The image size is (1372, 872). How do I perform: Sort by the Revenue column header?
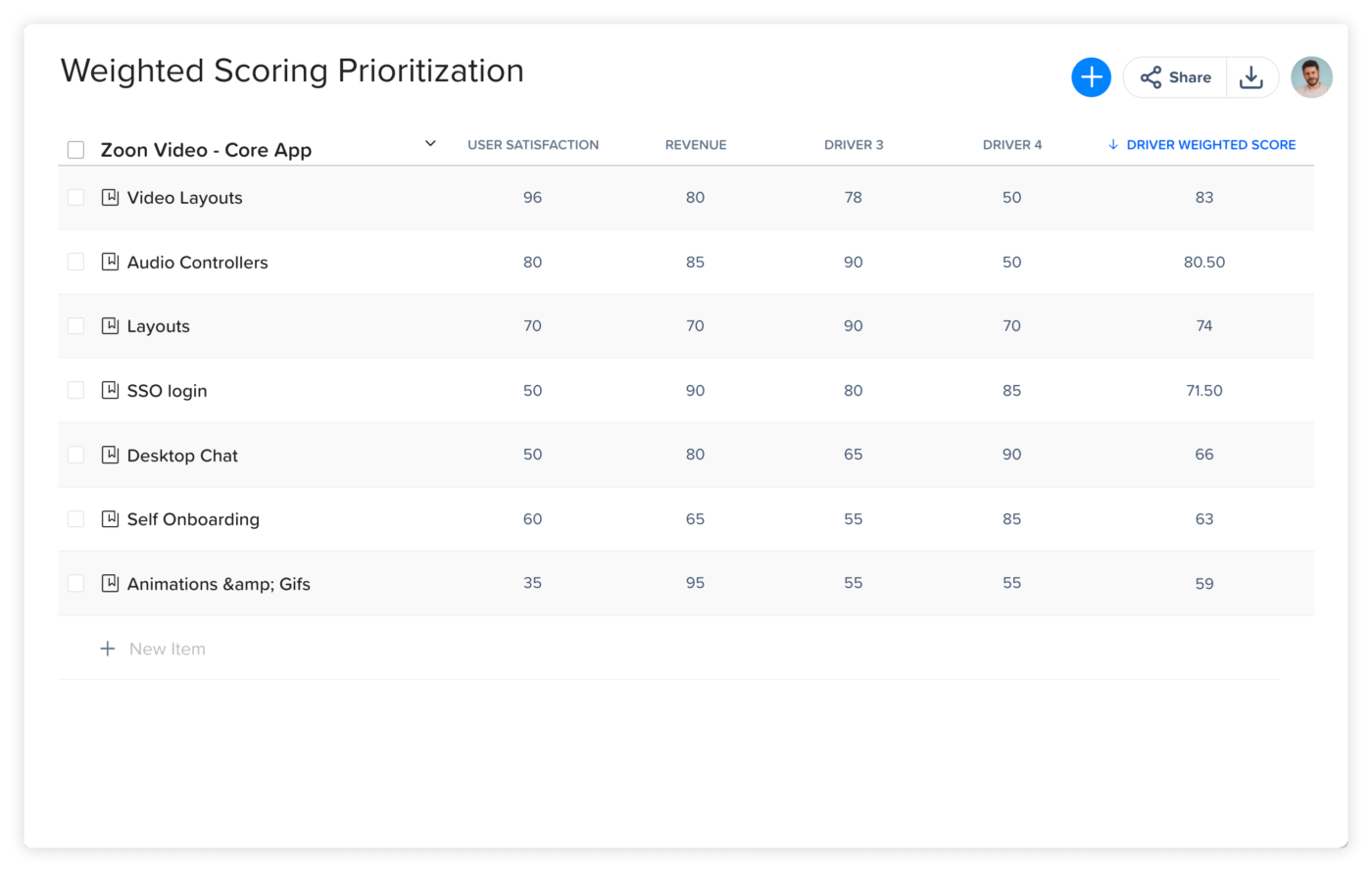coord(696,144)
